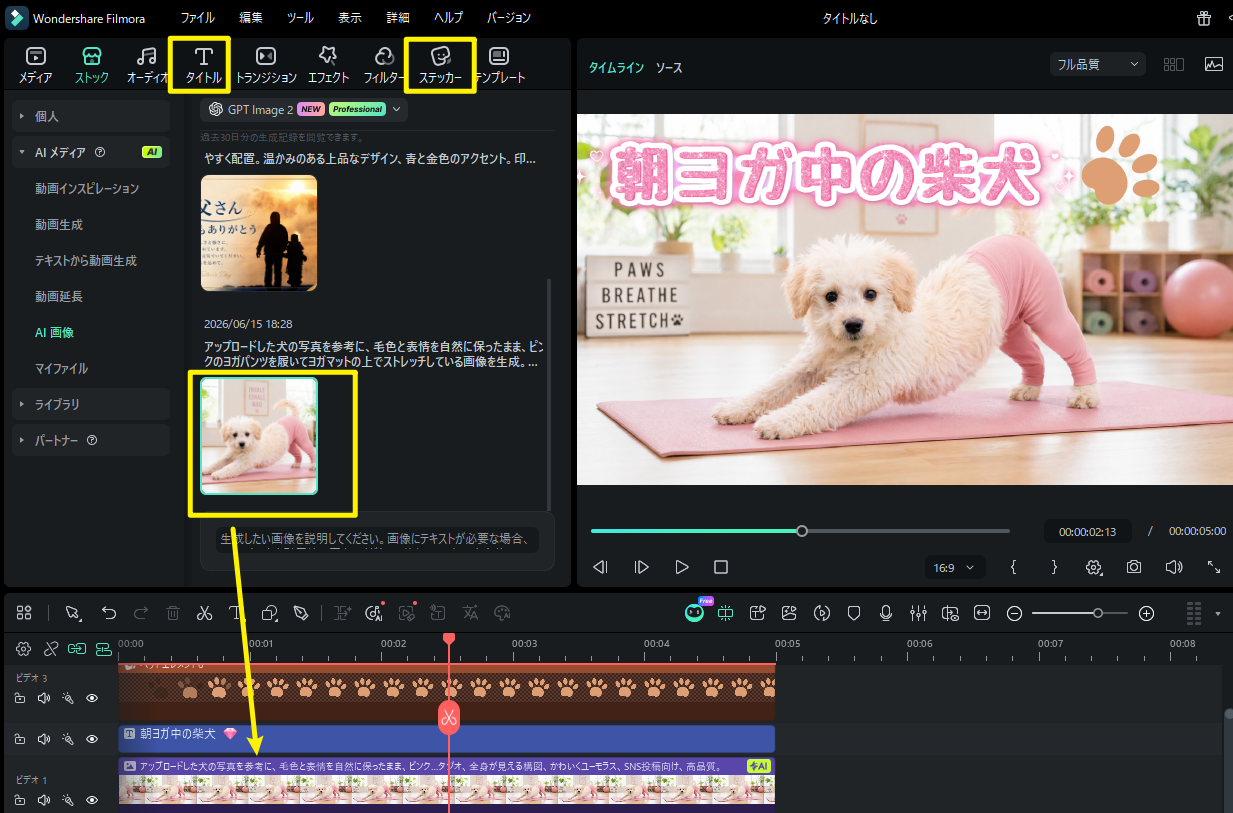Open the 16:9 aspect ratio dropdown
Image resolution: width=1233 pixels, height=813 pixels.
point(956,567)
